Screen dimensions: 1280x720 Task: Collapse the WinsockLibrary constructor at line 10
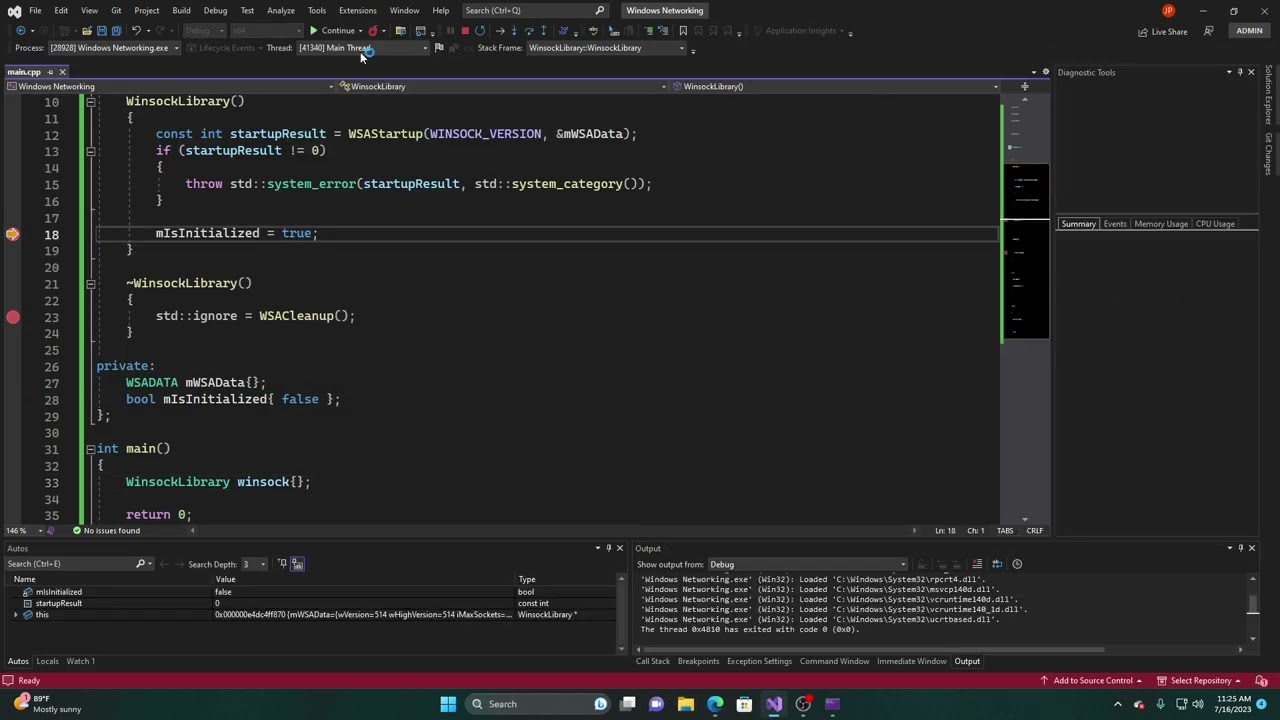(x=90, y=102)
